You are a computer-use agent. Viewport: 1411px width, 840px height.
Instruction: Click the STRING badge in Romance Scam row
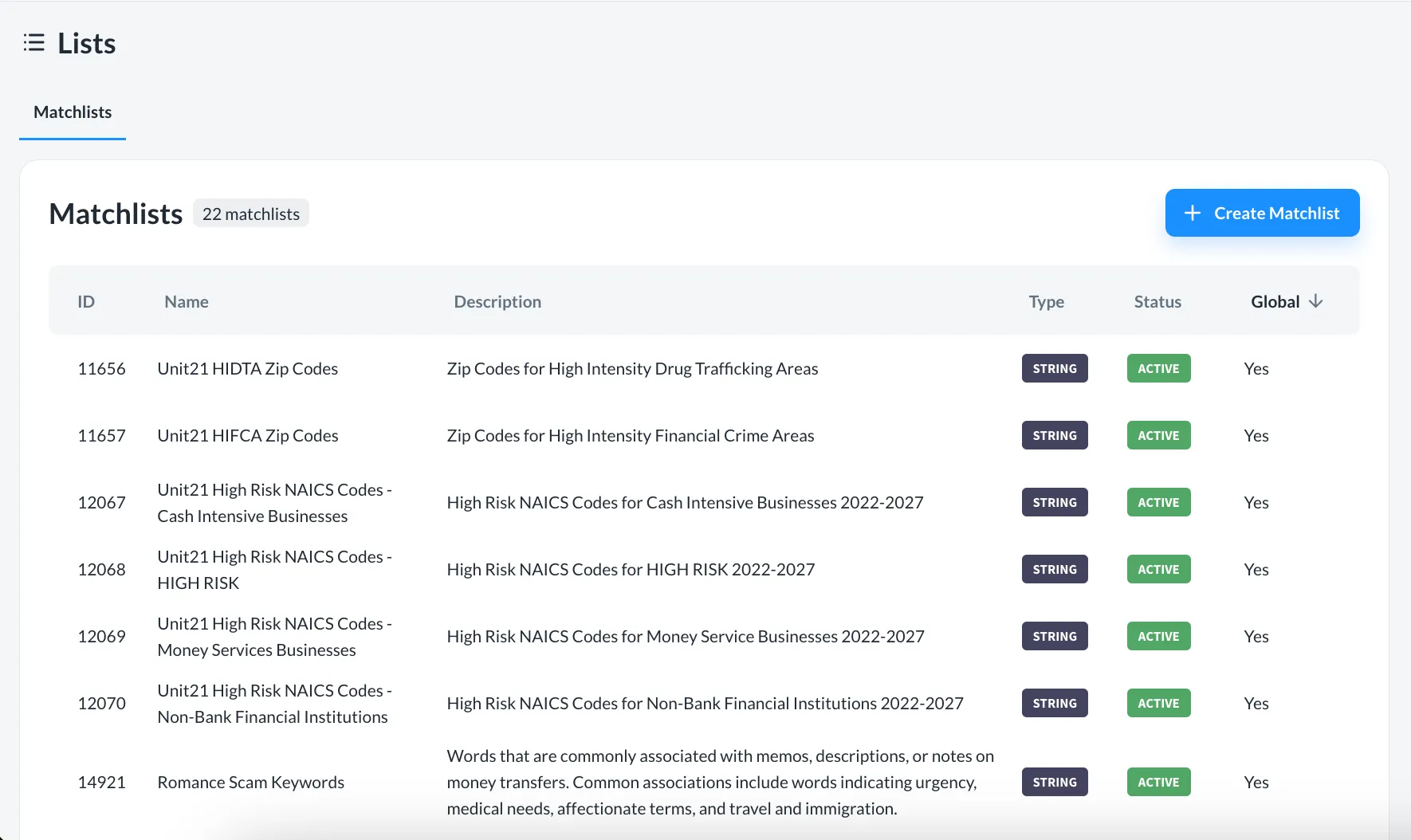(1055, 782)
